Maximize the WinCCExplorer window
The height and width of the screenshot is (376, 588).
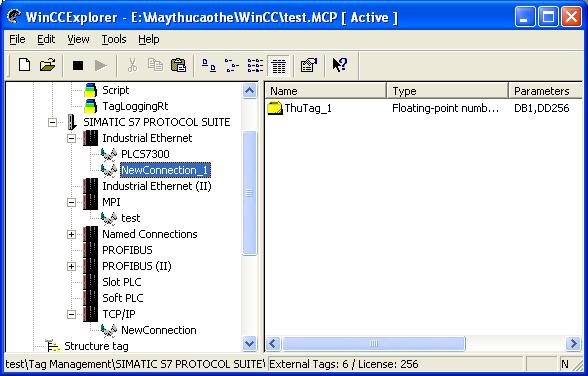click(548, 17)
